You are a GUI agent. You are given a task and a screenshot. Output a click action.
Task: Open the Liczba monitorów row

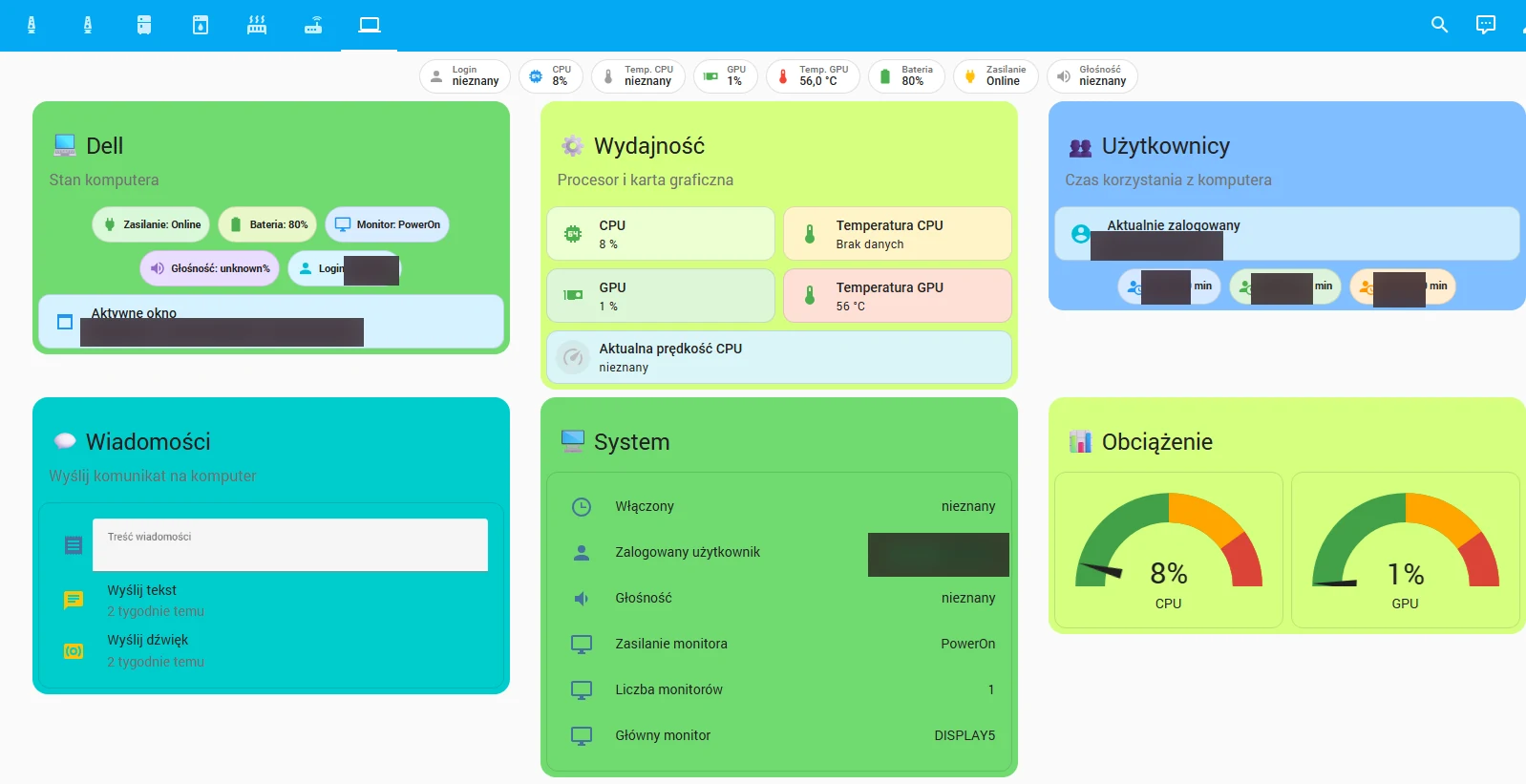779,689
